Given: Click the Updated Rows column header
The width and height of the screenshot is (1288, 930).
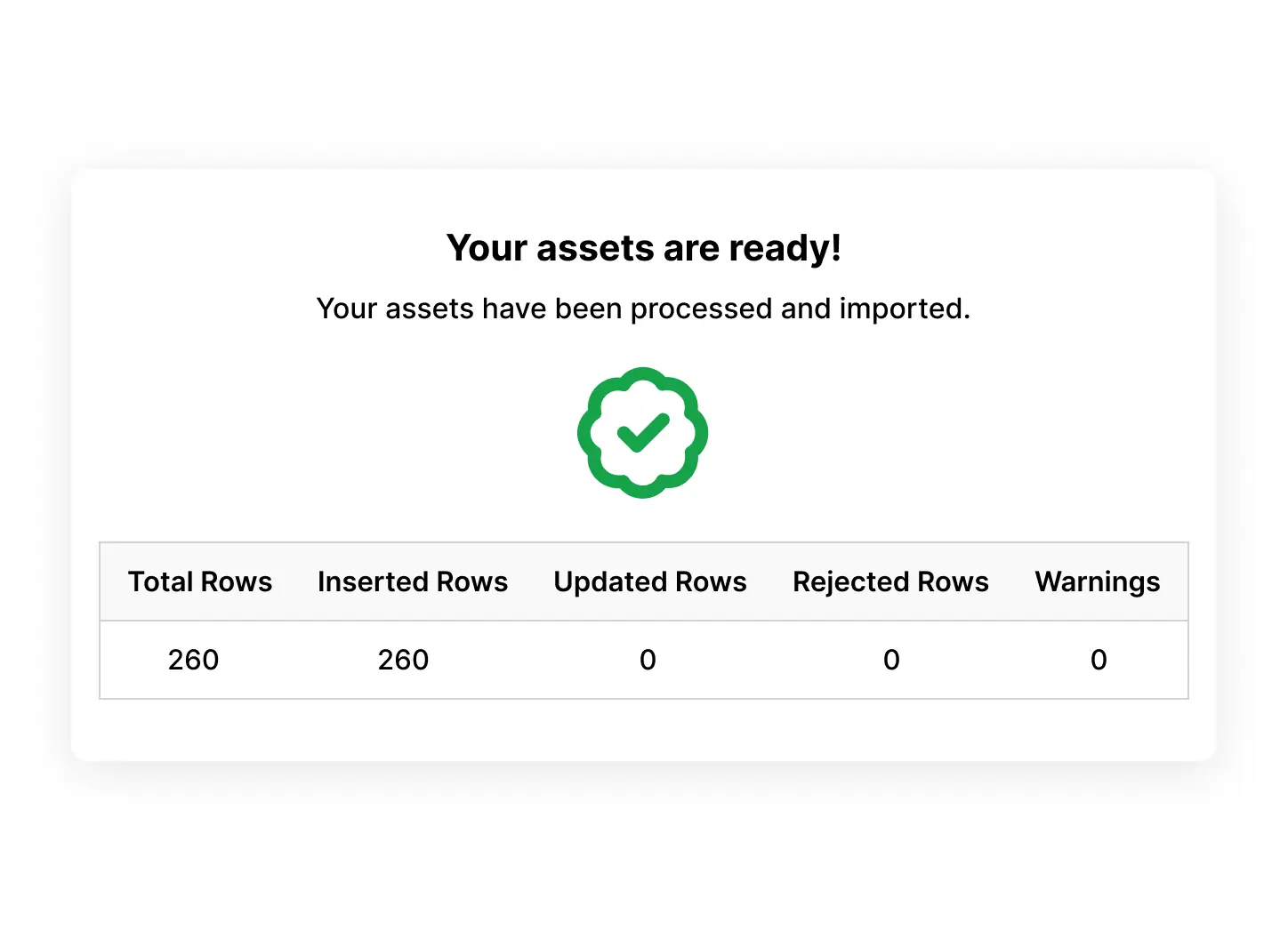Looking at the screenshot, I should pos(650,581).
